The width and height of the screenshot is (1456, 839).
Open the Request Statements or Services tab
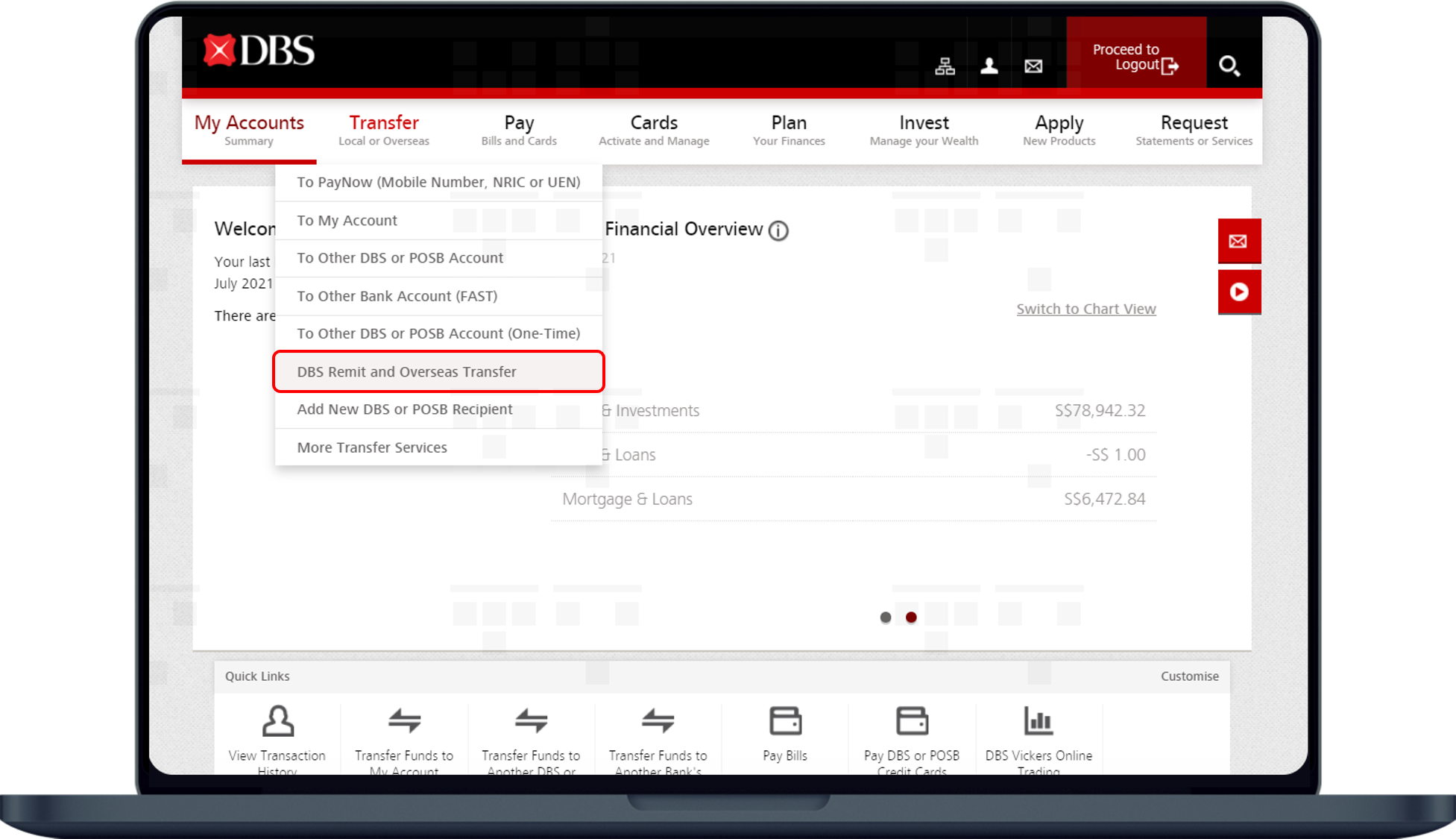[1194, 130]
